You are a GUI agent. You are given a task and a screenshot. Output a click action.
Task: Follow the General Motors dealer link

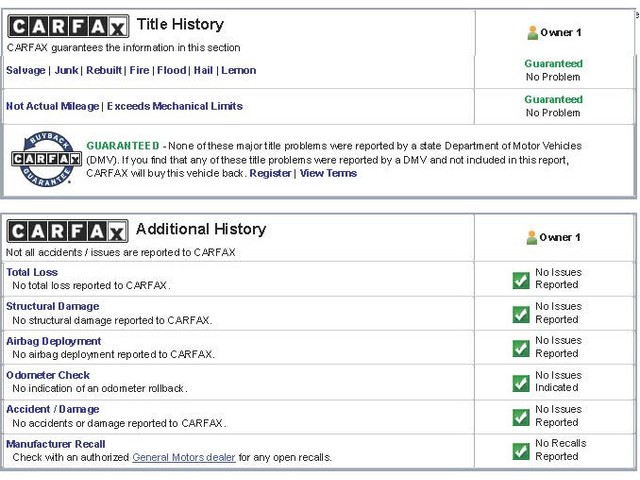coord(184,457)
